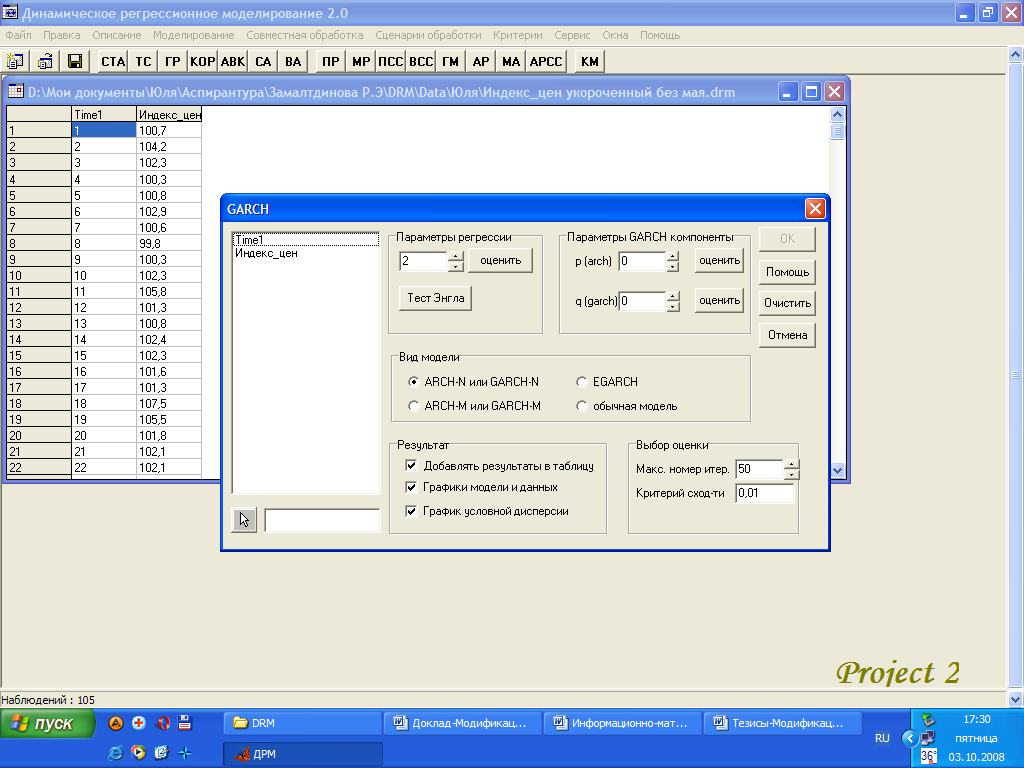The width and height of the screenshot is (1024, 768).
Task: Open the ПСС toolbar tool
Action: point(391,61)
